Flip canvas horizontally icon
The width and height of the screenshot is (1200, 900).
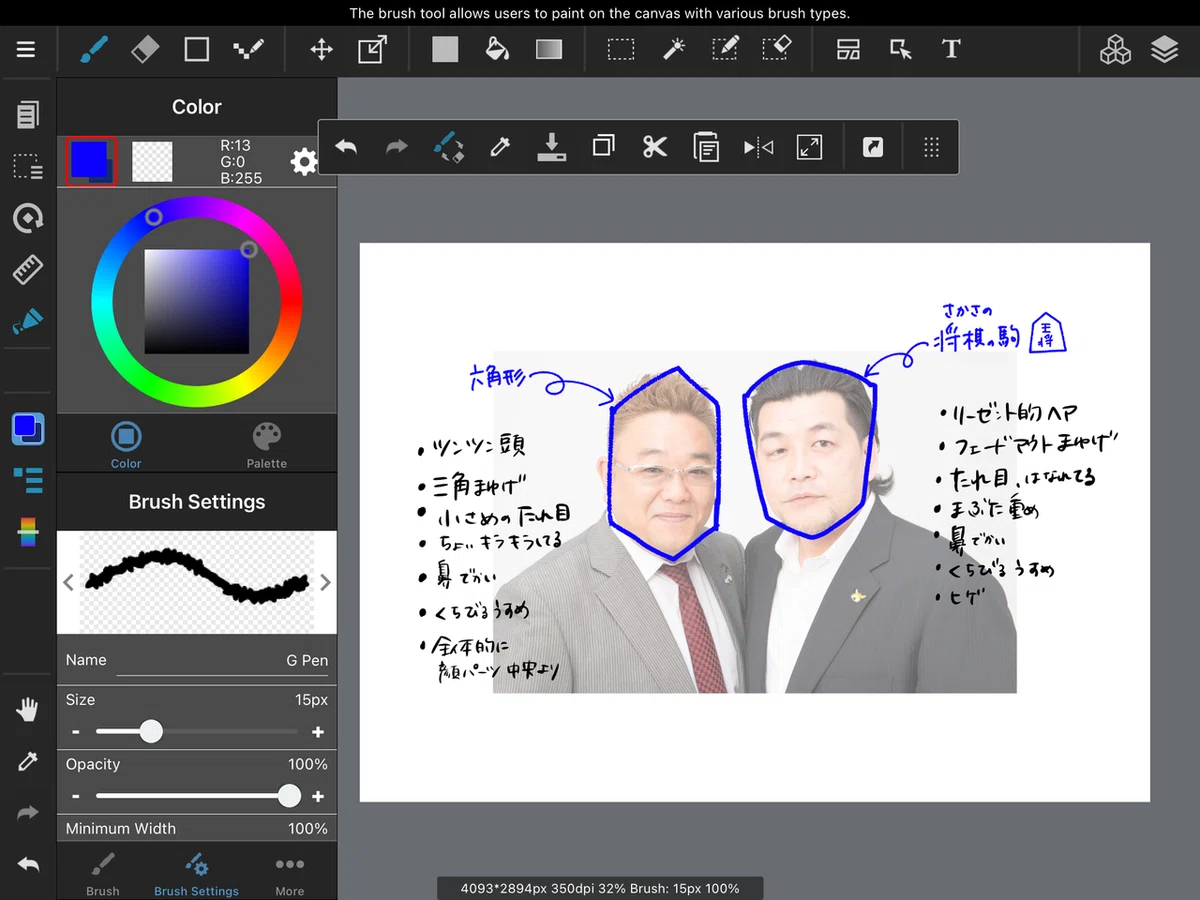coord(758,148)
